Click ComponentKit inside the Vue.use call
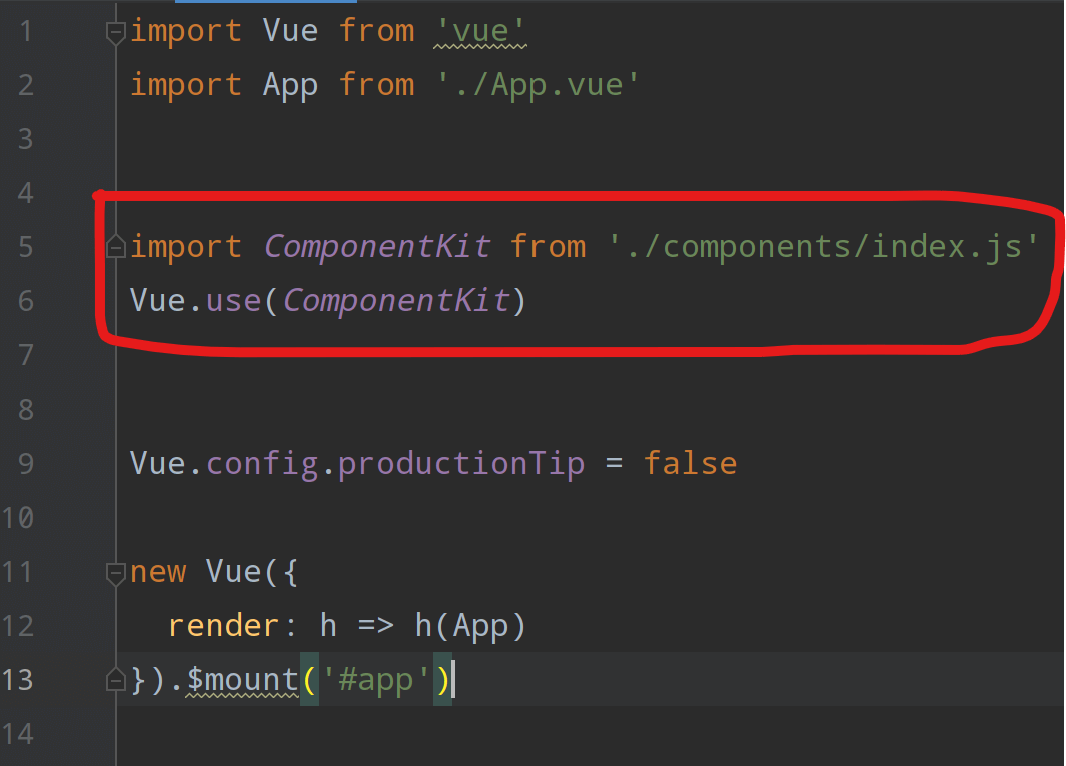 click(396, 301)
